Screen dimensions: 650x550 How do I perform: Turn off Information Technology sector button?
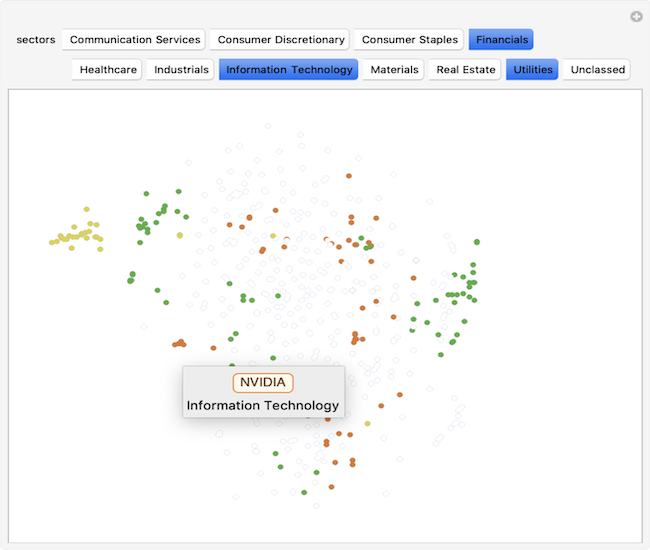click(x=288, y=70)
